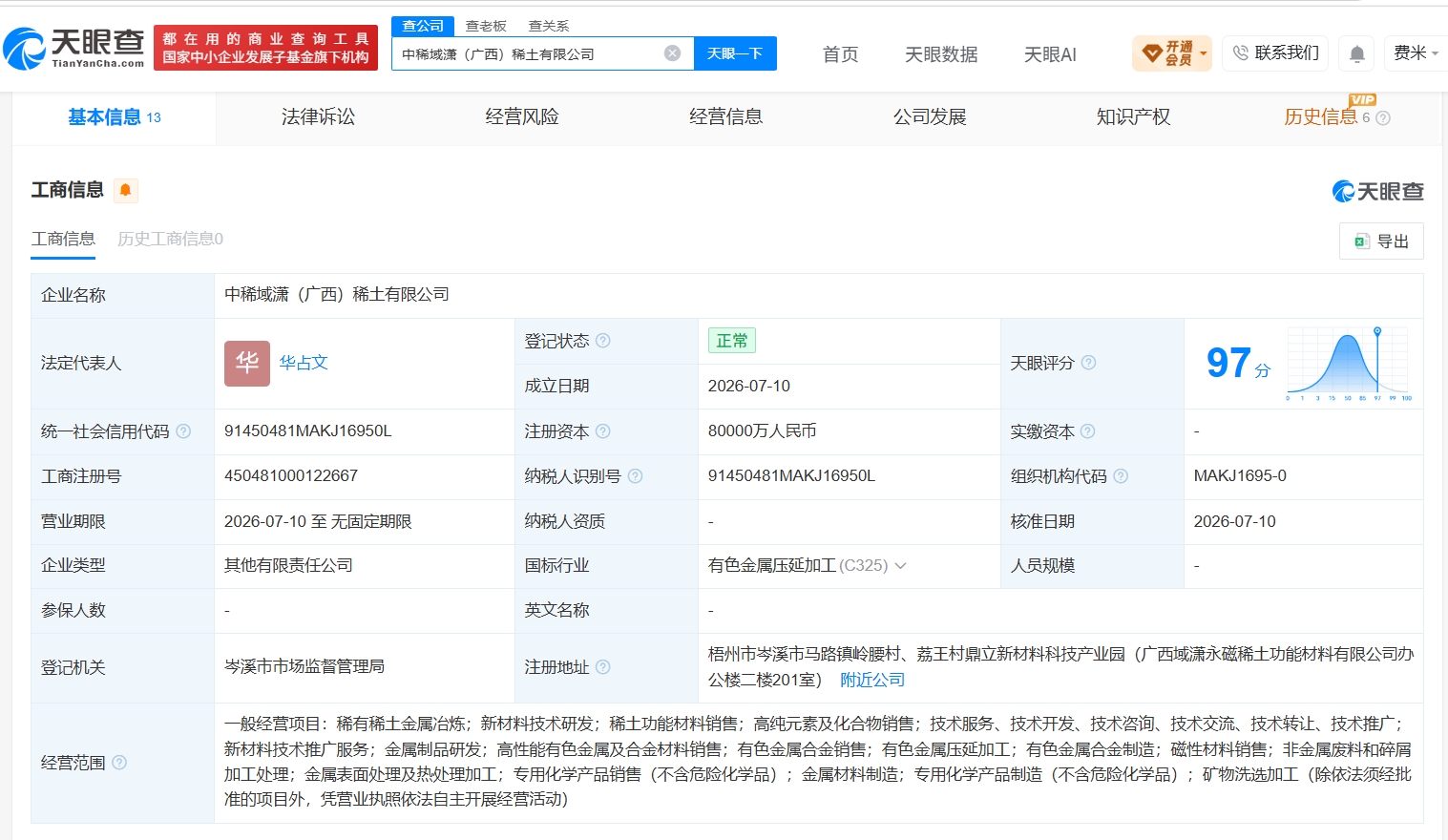The image size is (1448, 840).
Task: Switch to the 知识产权 tab
Action: (1134, 117)
